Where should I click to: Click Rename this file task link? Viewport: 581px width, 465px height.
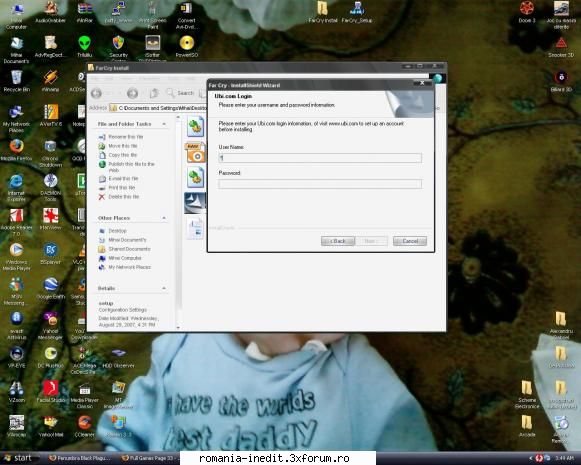126,137
